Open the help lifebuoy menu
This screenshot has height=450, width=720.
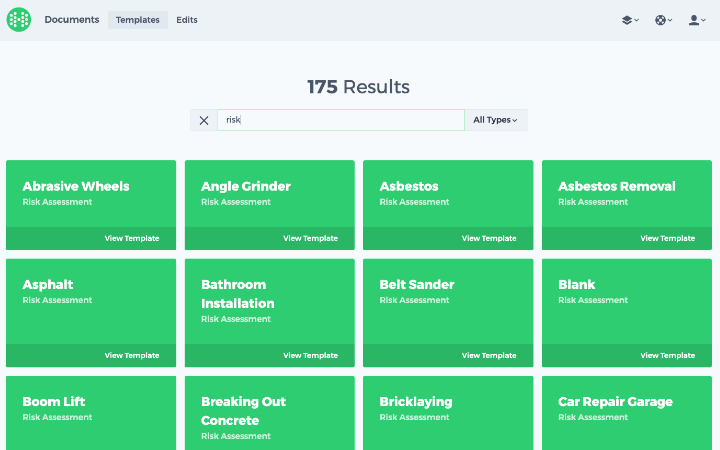click(664, 20)
